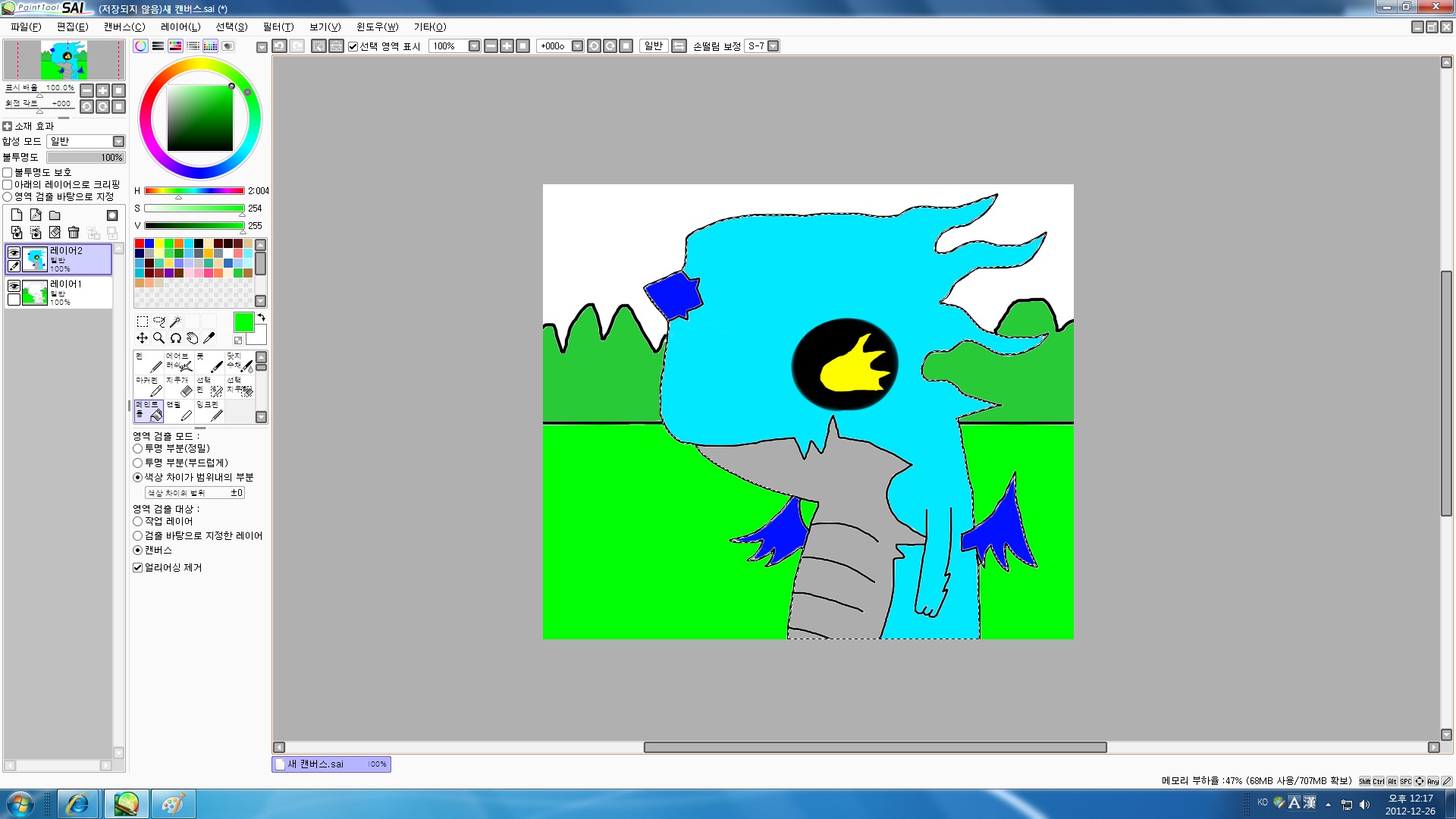The height and width of the screenshot is (819, 1456).
Task: Open the 필터(T) menu
Action: tap(278, 27)
